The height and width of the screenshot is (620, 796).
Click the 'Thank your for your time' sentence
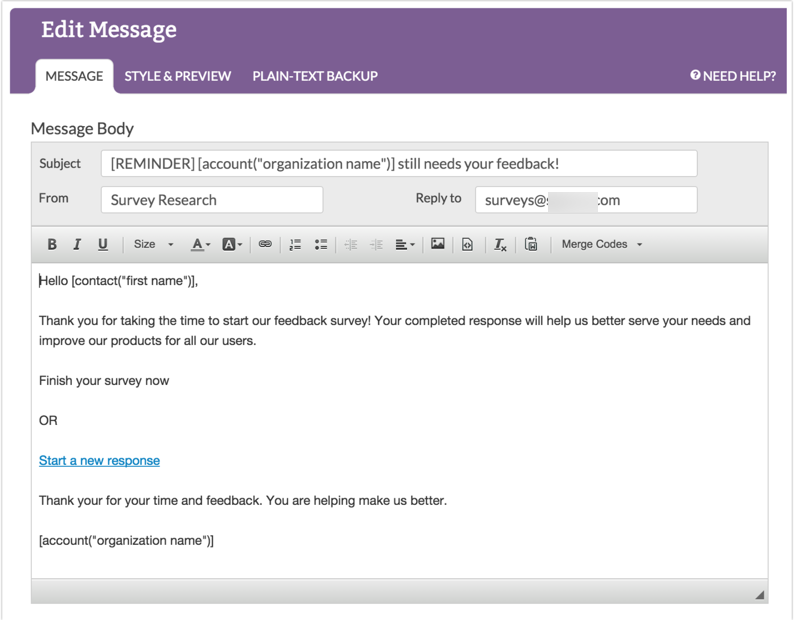point(243,501)
